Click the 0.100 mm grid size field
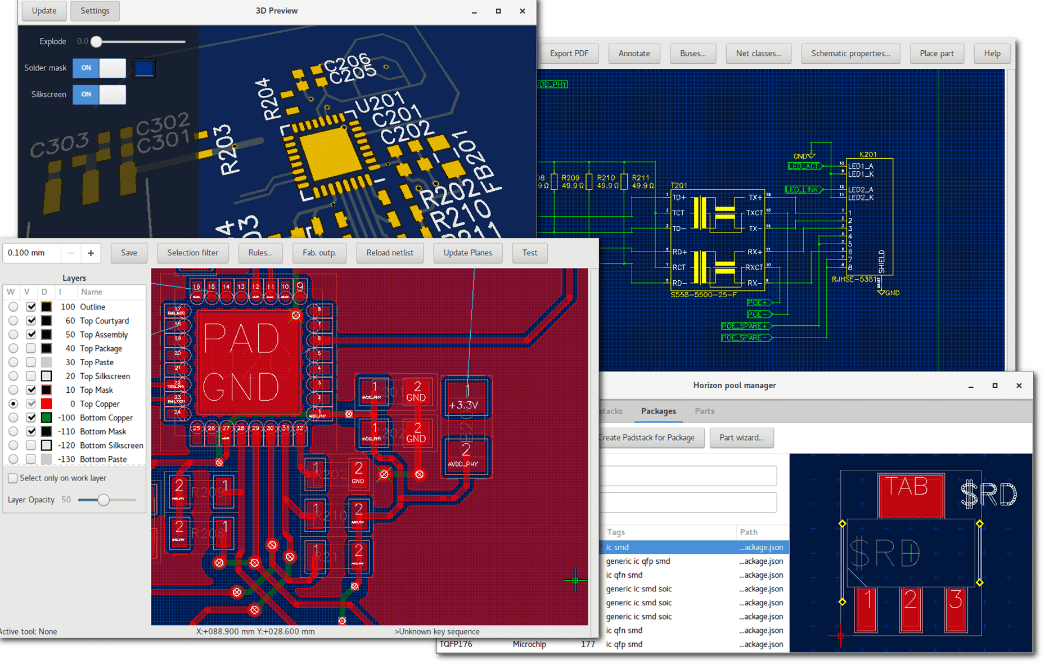This screenshot has width=1062, height=668. pyautogui.click(x=32, y=253)
